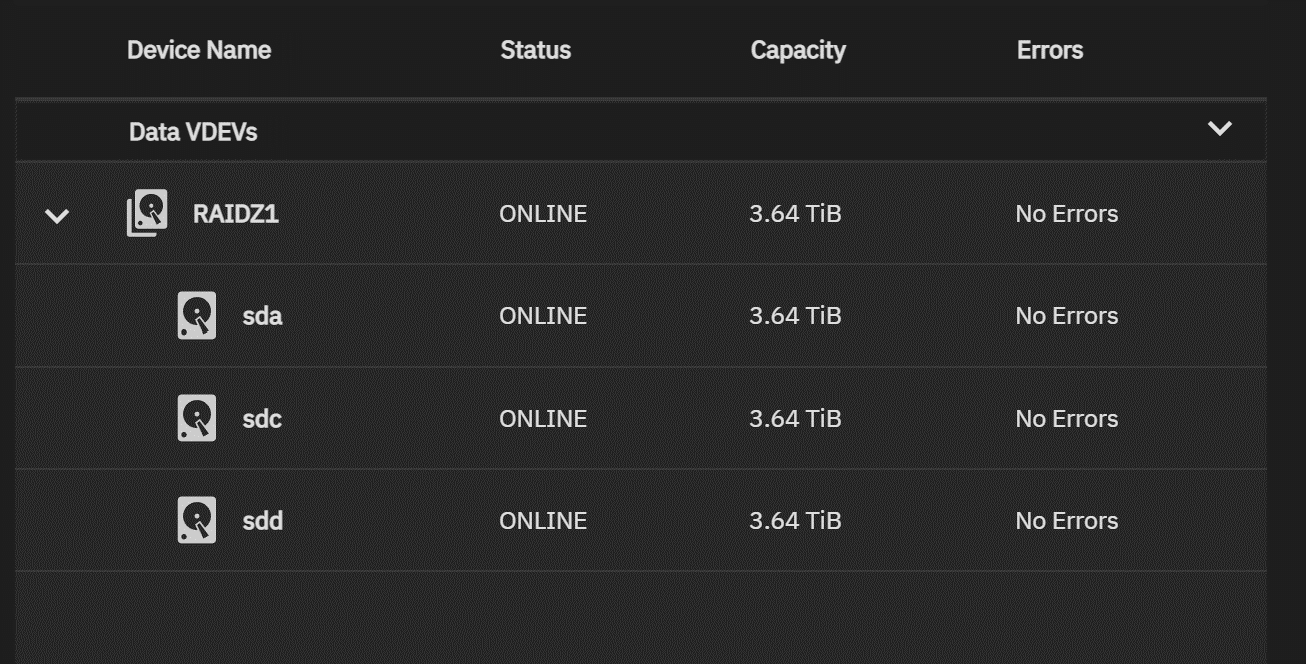Select the RAIDZ1 vdev label
This screenshot has width=1306, height=664.
(235, 214)
